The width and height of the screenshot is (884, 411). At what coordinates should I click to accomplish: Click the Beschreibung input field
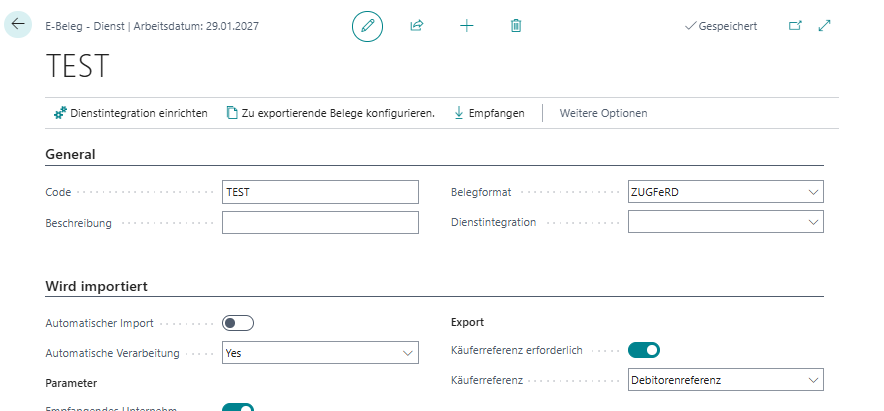(320, 222)
